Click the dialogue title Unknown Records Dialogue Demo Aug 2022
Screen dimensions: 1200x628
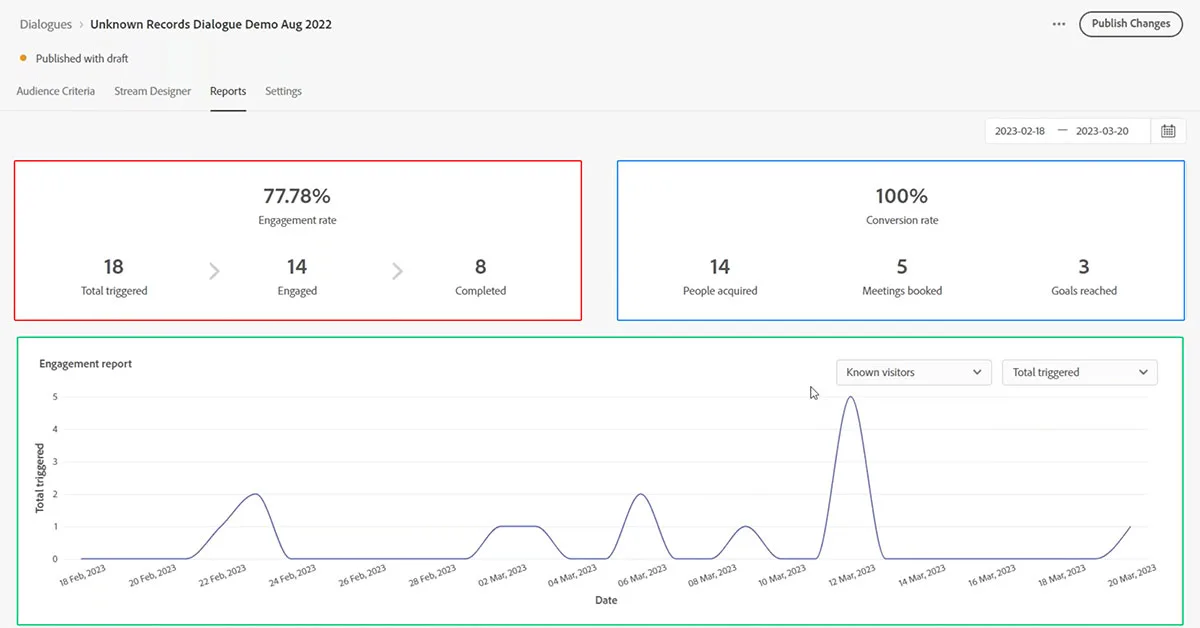tap(211, 24)
